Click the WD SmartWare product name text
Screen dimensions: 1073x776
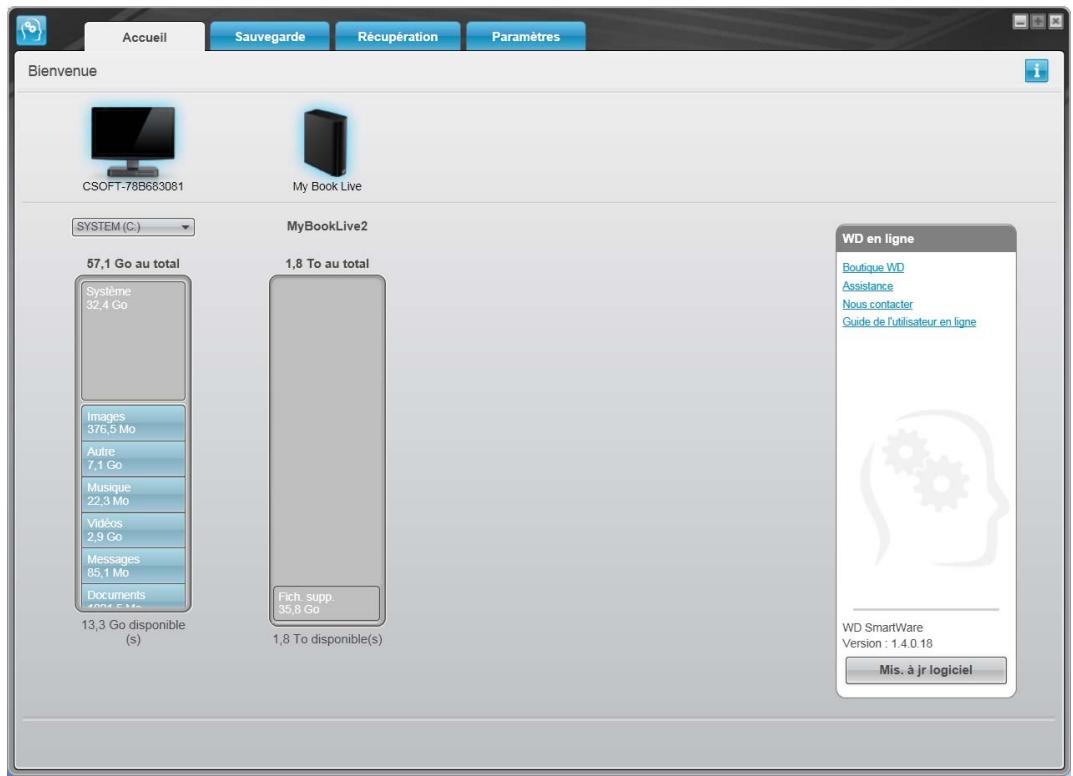[882, 628]
